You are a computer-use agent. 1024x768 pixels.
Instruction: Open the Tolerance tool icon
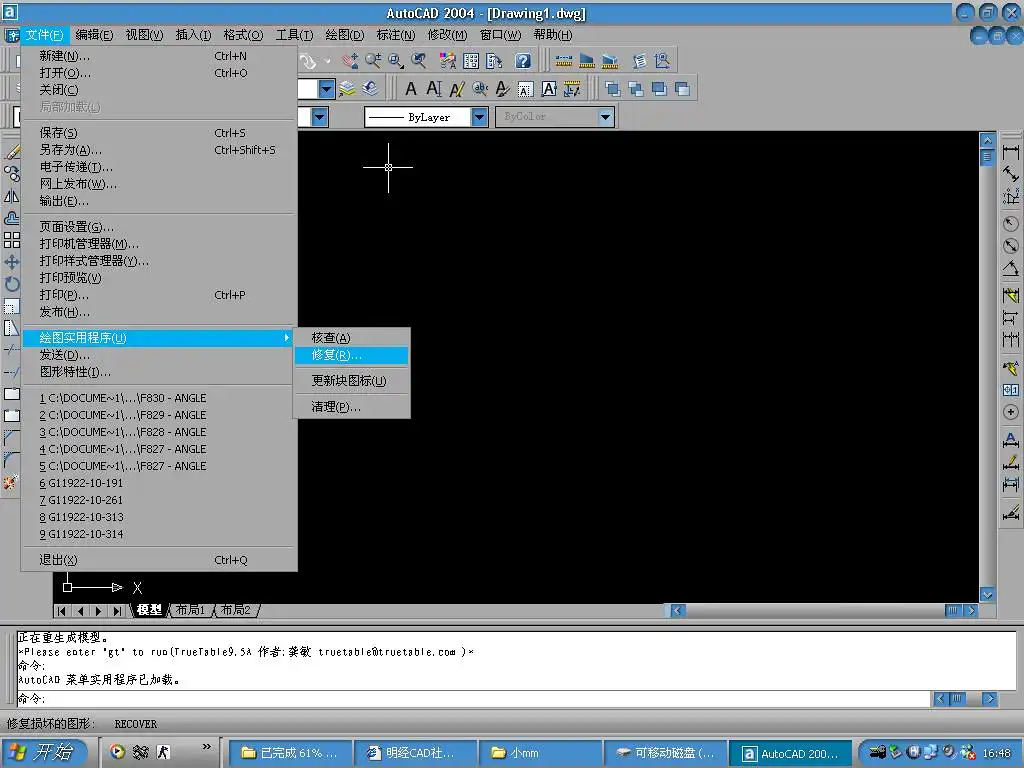click(1010, 390)
